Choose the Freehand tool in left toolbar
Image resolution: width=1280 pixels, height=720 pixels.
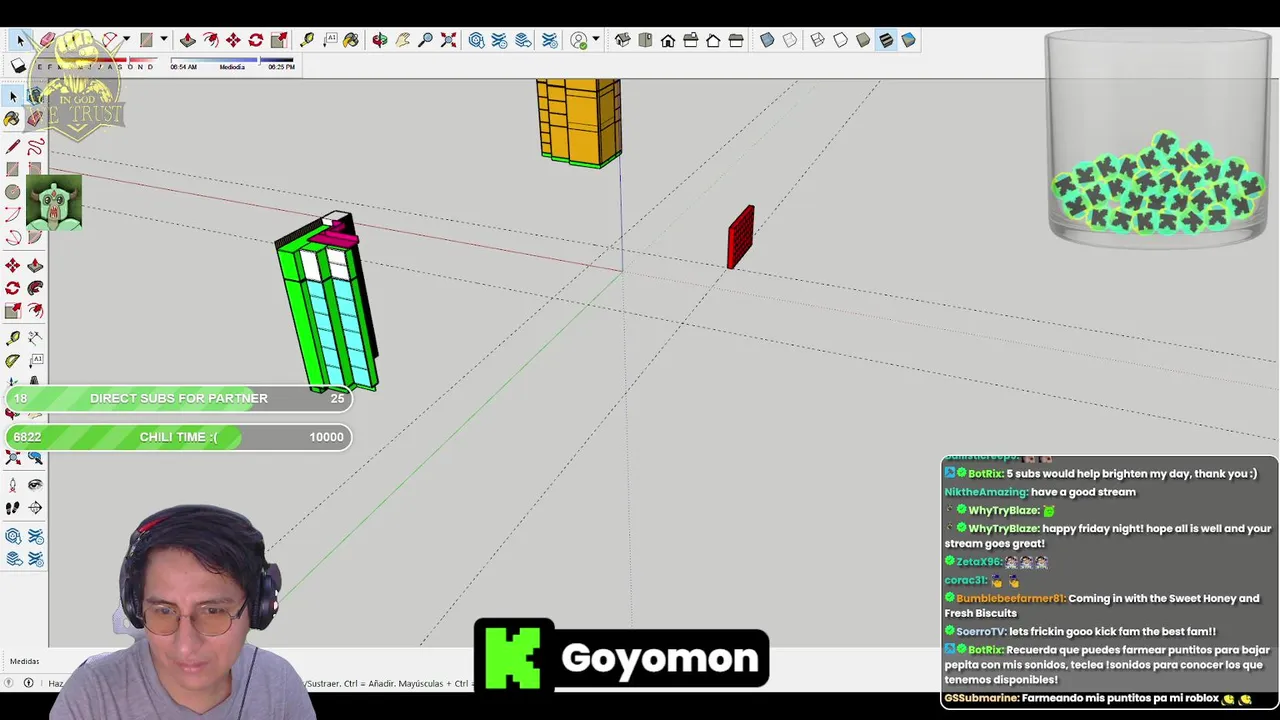pyautogui.click(x=35, y=146)
